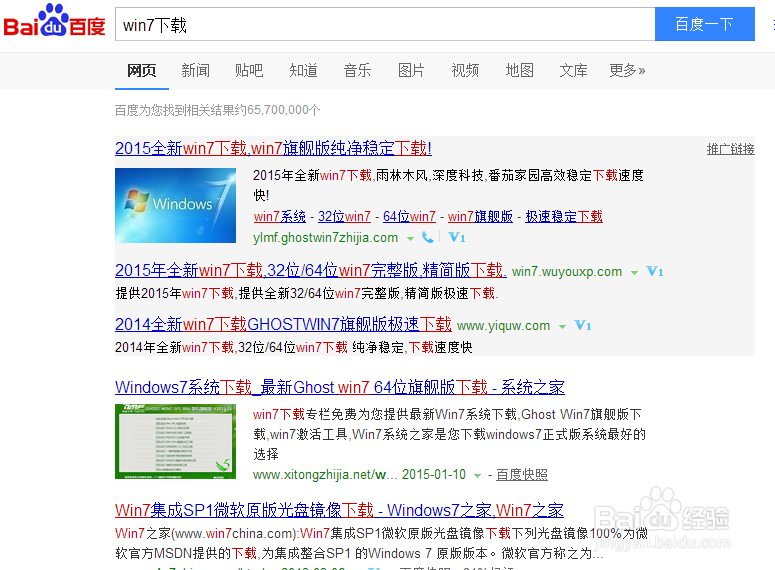Open 百度快照 for the xitongzhijia result
Viewport: 775px width, 570px height.
(x=521, y=475)
